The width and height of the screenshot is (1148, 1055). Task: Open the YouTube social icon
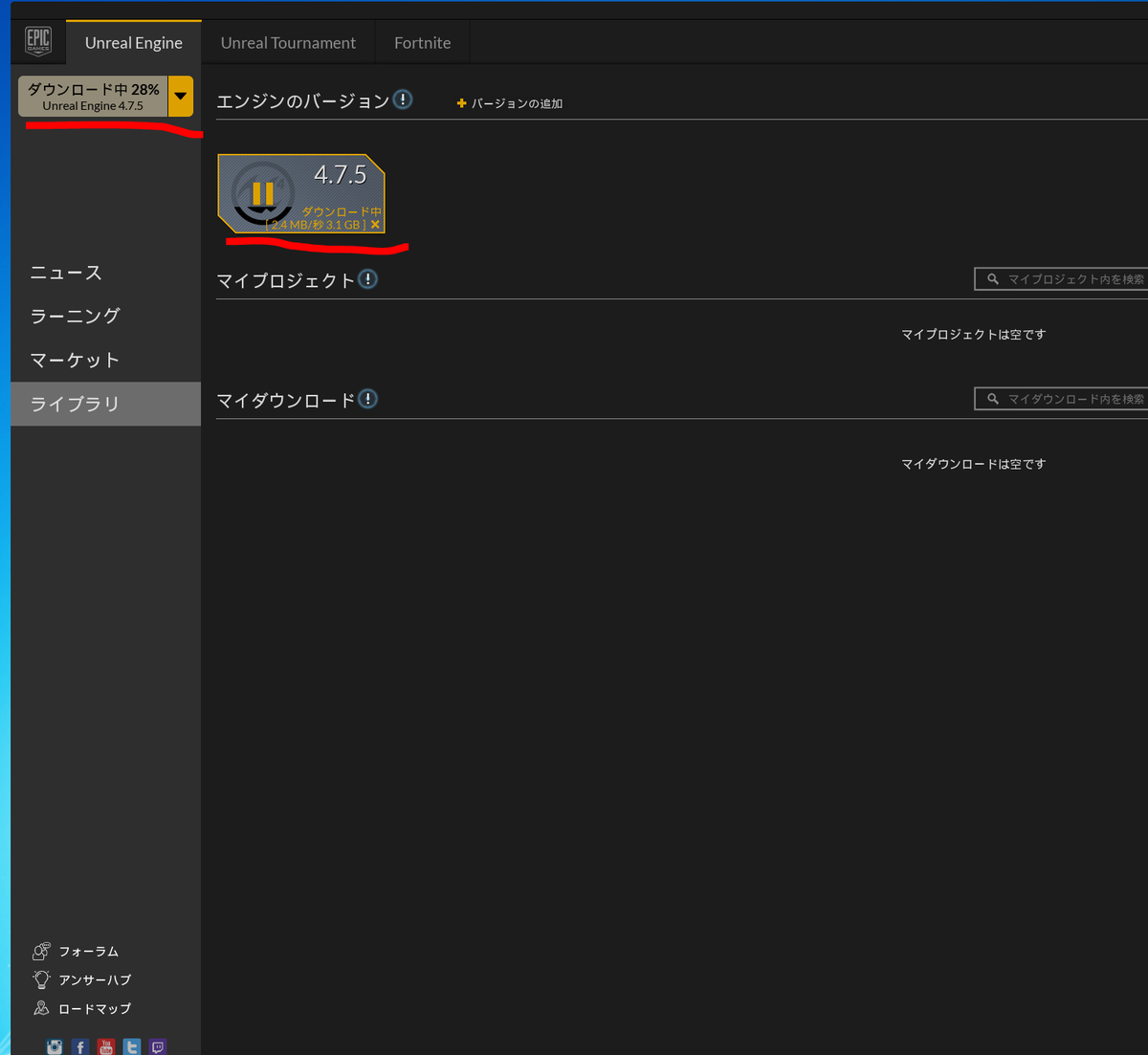point(106,1047)
